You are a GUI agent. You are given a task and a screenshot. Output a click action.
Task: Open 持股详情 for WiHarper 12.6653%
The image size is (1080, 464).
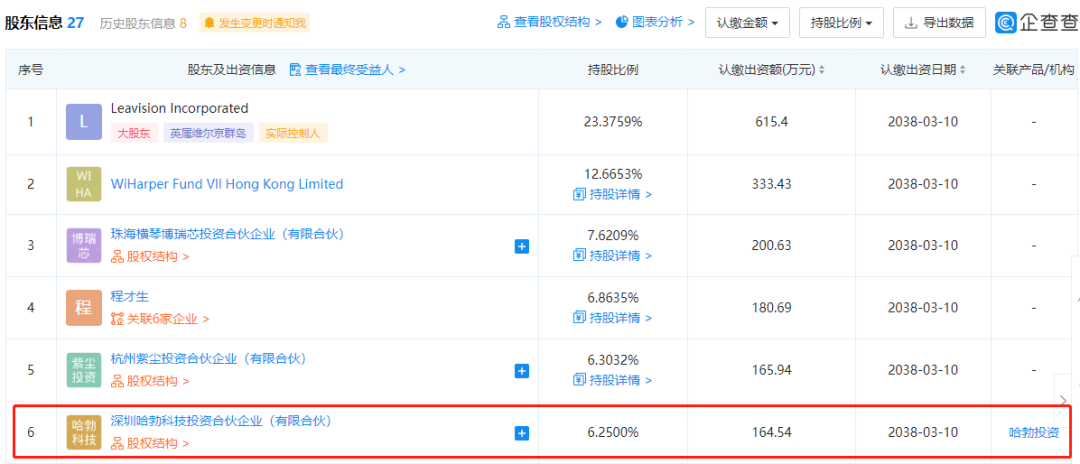(x=612, y=194)
